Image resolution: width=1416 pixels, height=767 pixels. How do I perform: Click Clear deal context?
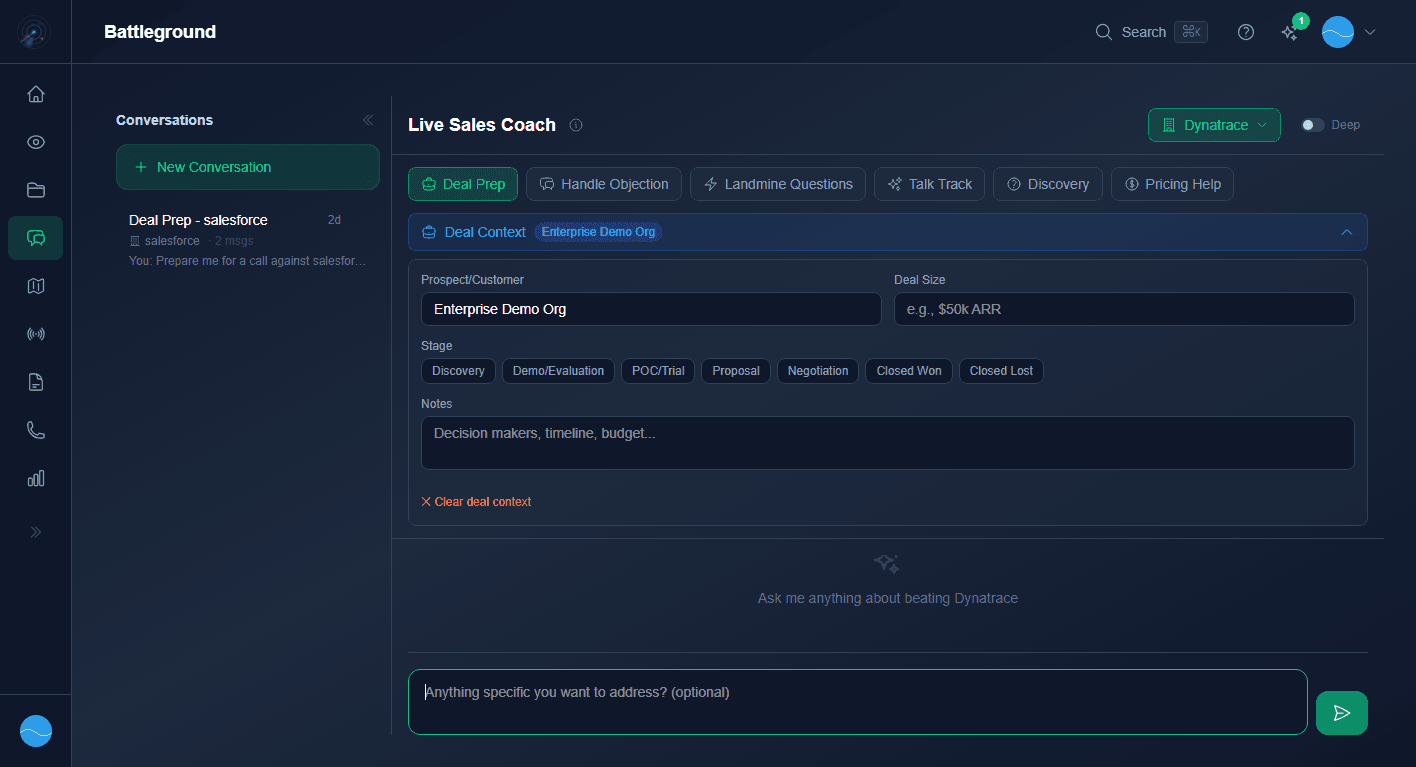click(476, 501)
